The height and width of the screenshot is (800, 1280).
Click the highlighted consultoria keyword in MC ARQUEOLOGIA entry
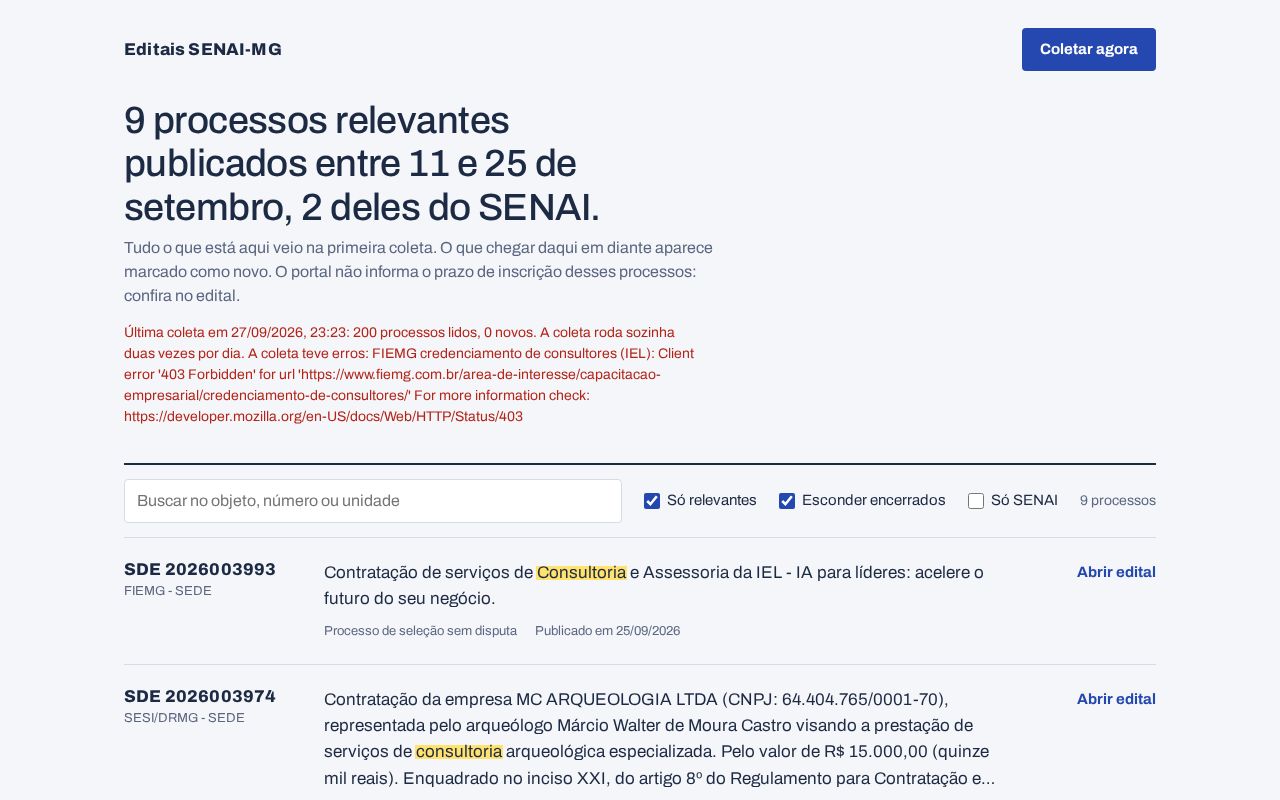pyautogui.click(x=459, y=751)
